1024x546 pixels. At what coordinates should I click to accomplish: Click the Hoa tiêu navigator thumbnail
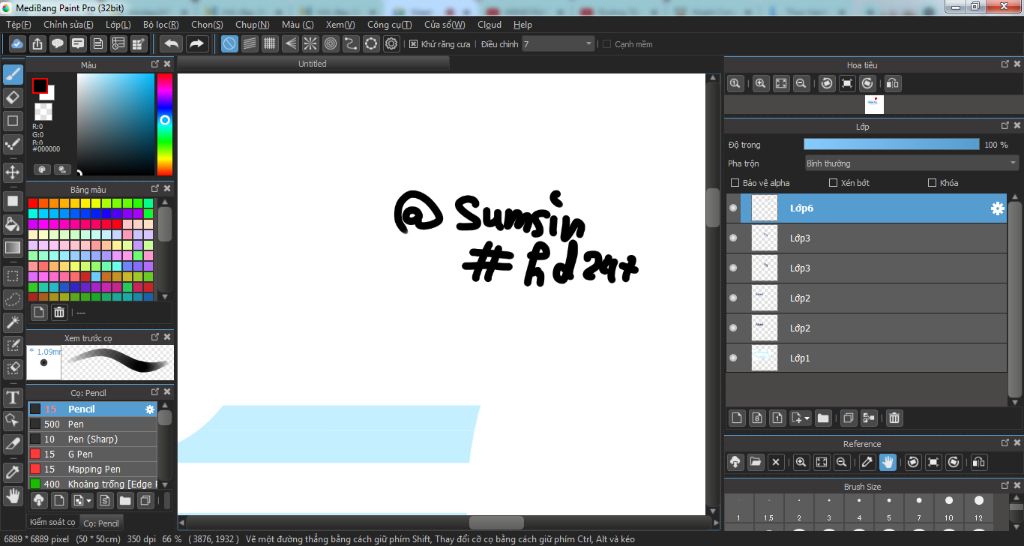[x=874, y=104]
